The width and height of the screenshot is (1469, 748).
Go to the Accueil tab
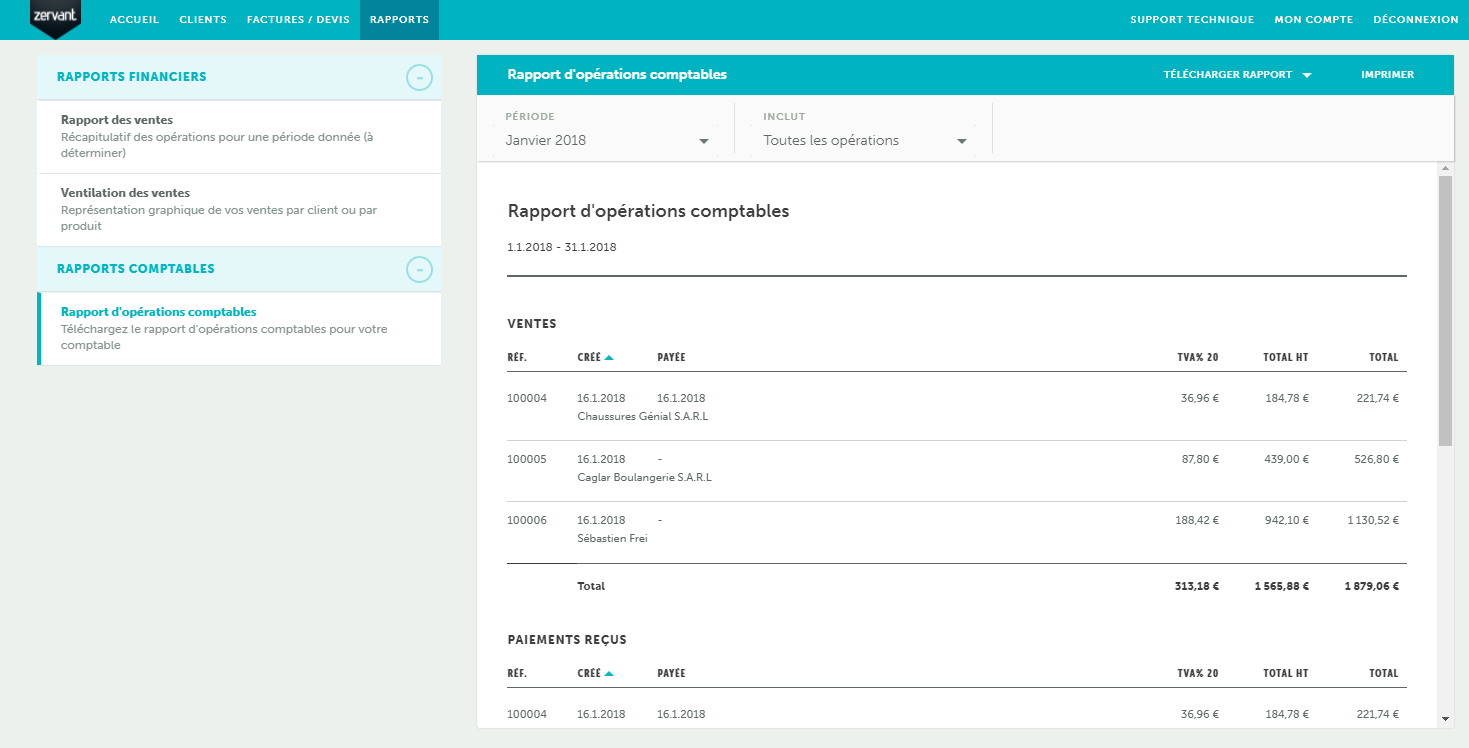pyautogui.click(x=134, y=20)
